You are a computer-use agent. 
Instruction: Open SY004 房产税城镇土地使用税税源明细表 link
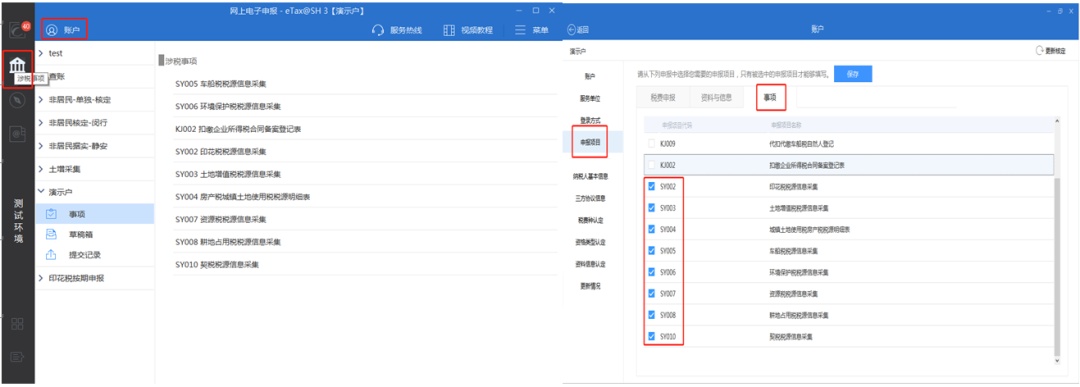[242, 196]
